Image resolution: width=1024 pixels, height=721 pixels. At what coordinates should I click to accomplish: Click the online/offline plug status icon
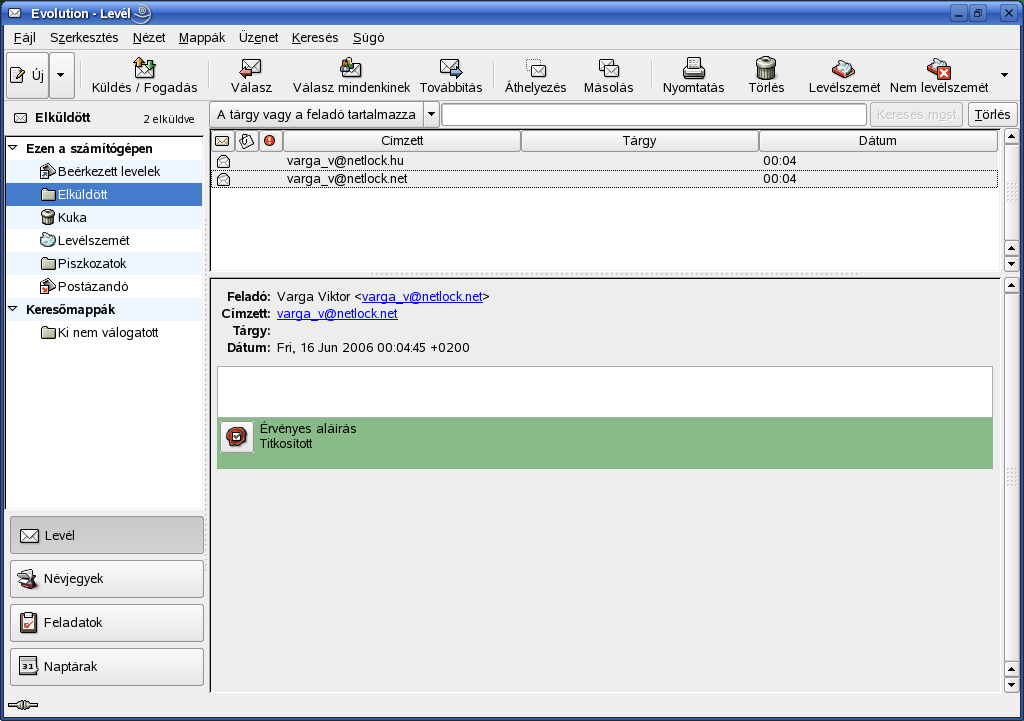click(23, 705)
